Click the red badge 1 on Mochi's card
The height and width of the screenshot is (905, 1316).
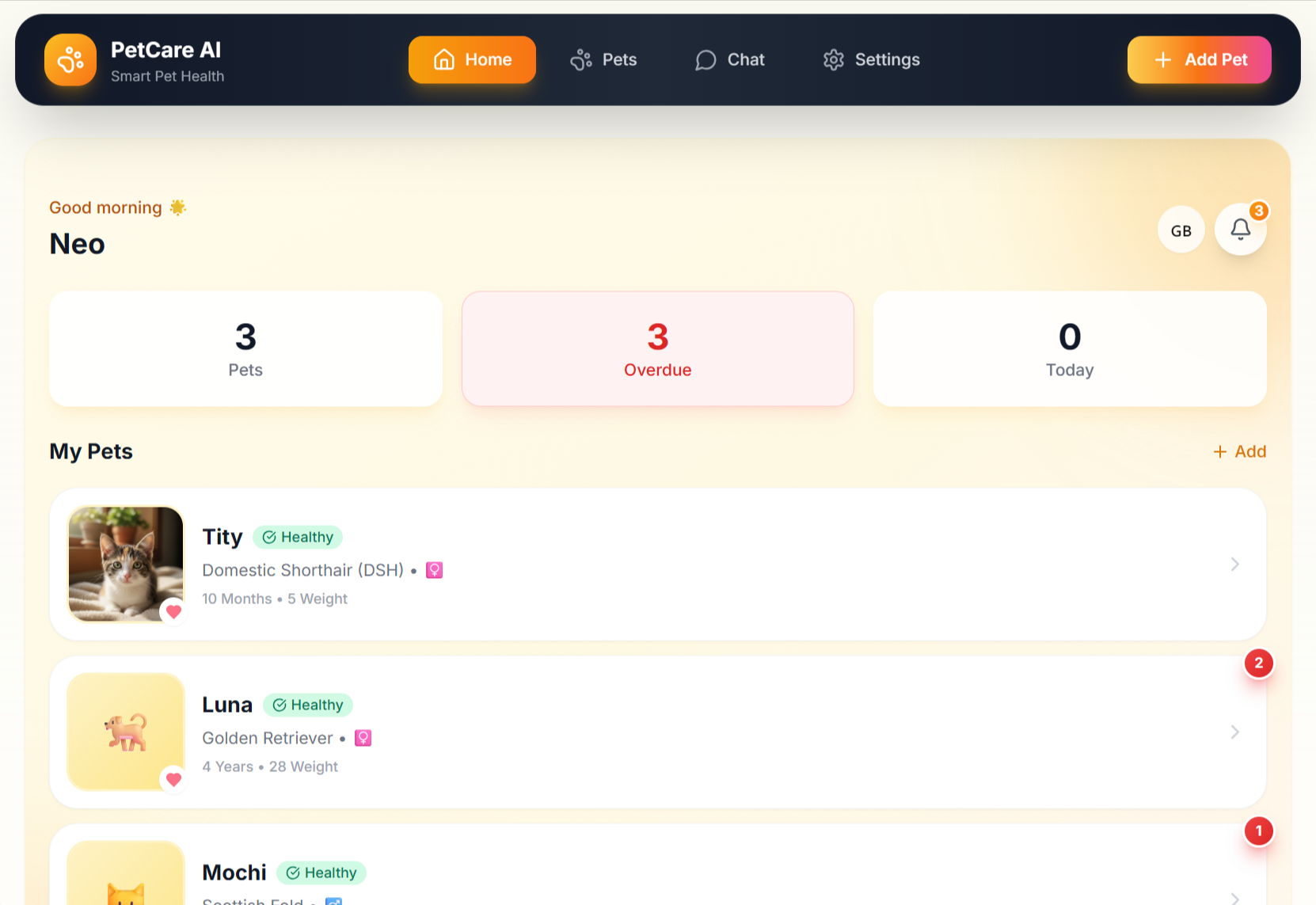pyautogui.click(x=1258, y=831)
